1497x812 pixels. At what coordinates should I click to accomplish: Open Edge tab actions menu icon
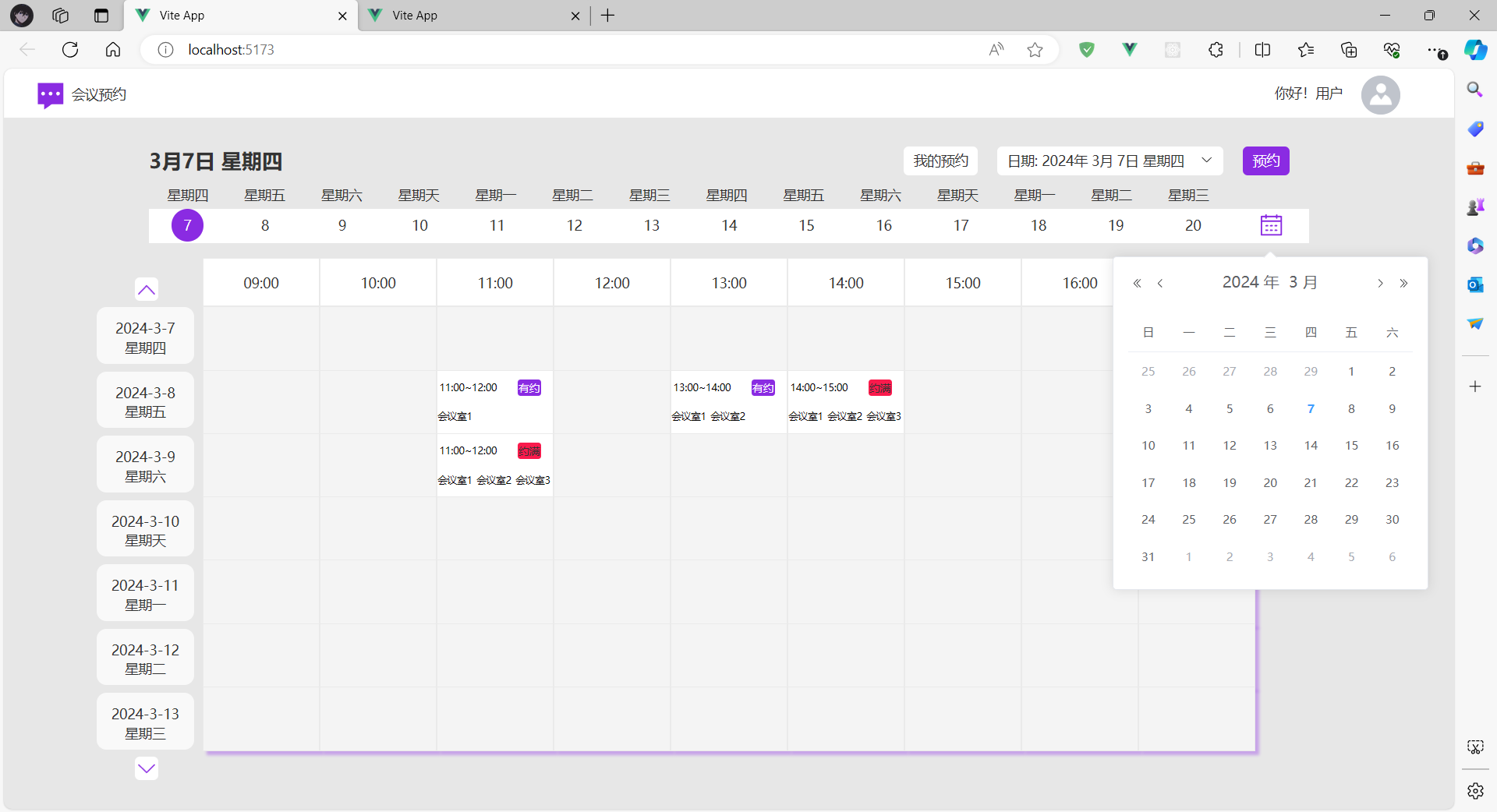[101, 16]
